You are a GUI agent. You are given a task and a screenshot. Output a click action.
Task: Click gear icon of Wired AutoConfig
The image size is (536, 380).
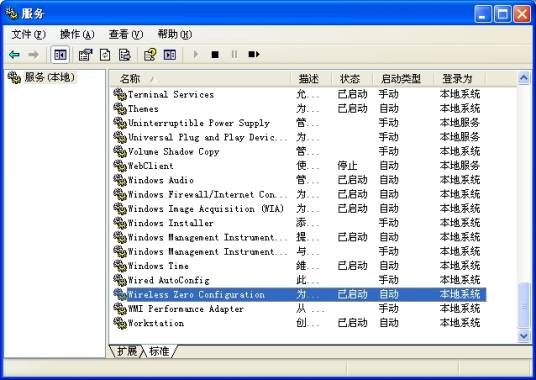tap(120, 280)
